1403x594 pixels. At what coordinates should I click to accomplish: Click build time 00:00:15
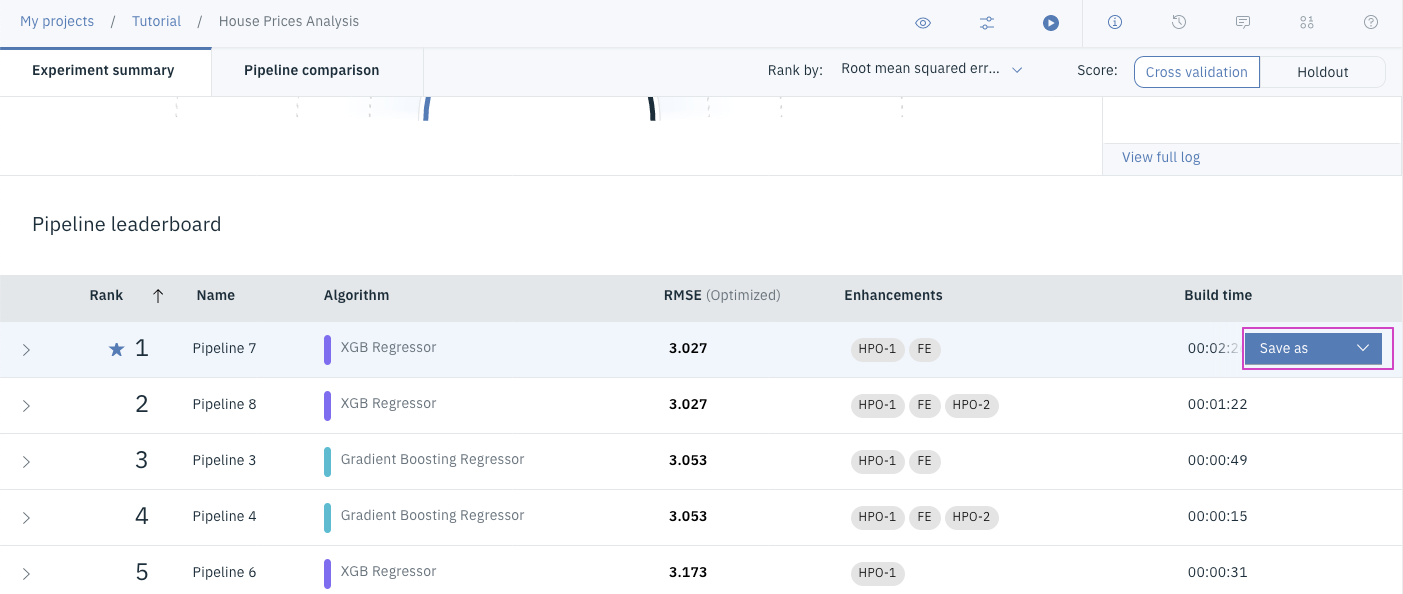(x=1217, y=516)
